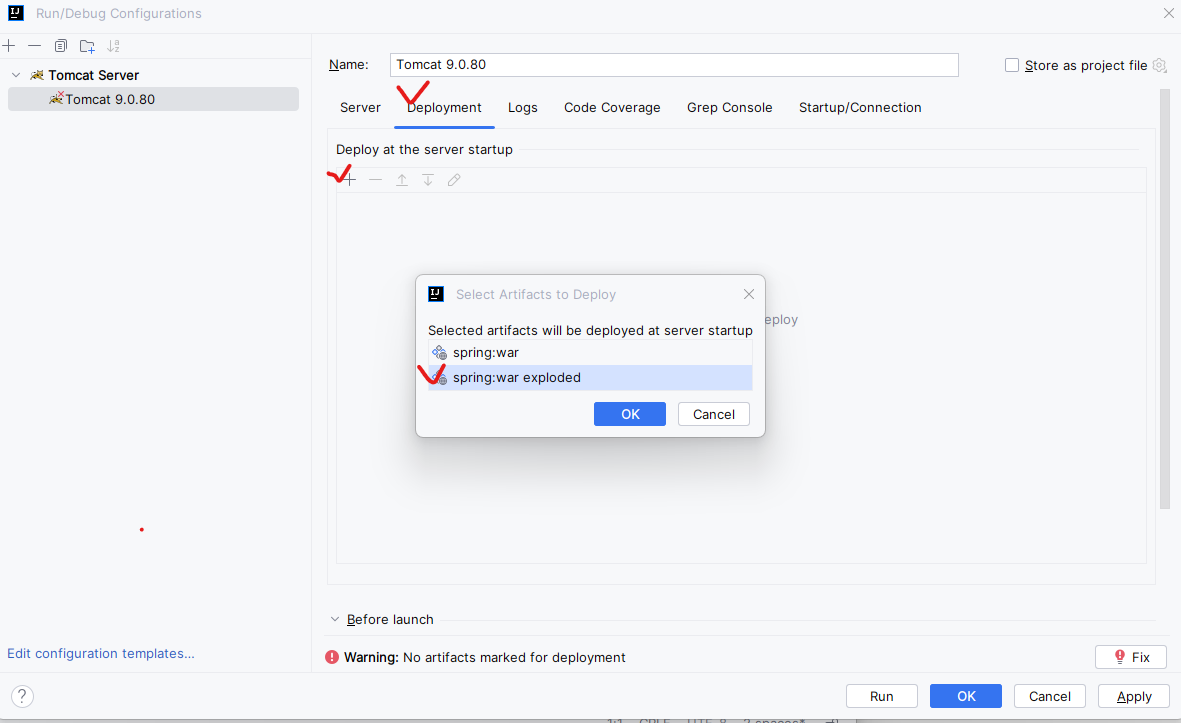Copy the selected configuration
The height and width of the screenshot is (723, 1181).
(61, 46)
